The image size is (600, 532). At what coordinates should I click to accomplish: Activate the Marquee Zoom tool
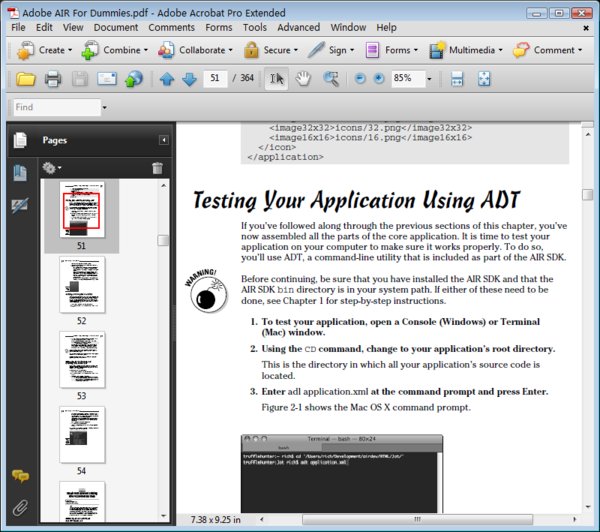330,78
